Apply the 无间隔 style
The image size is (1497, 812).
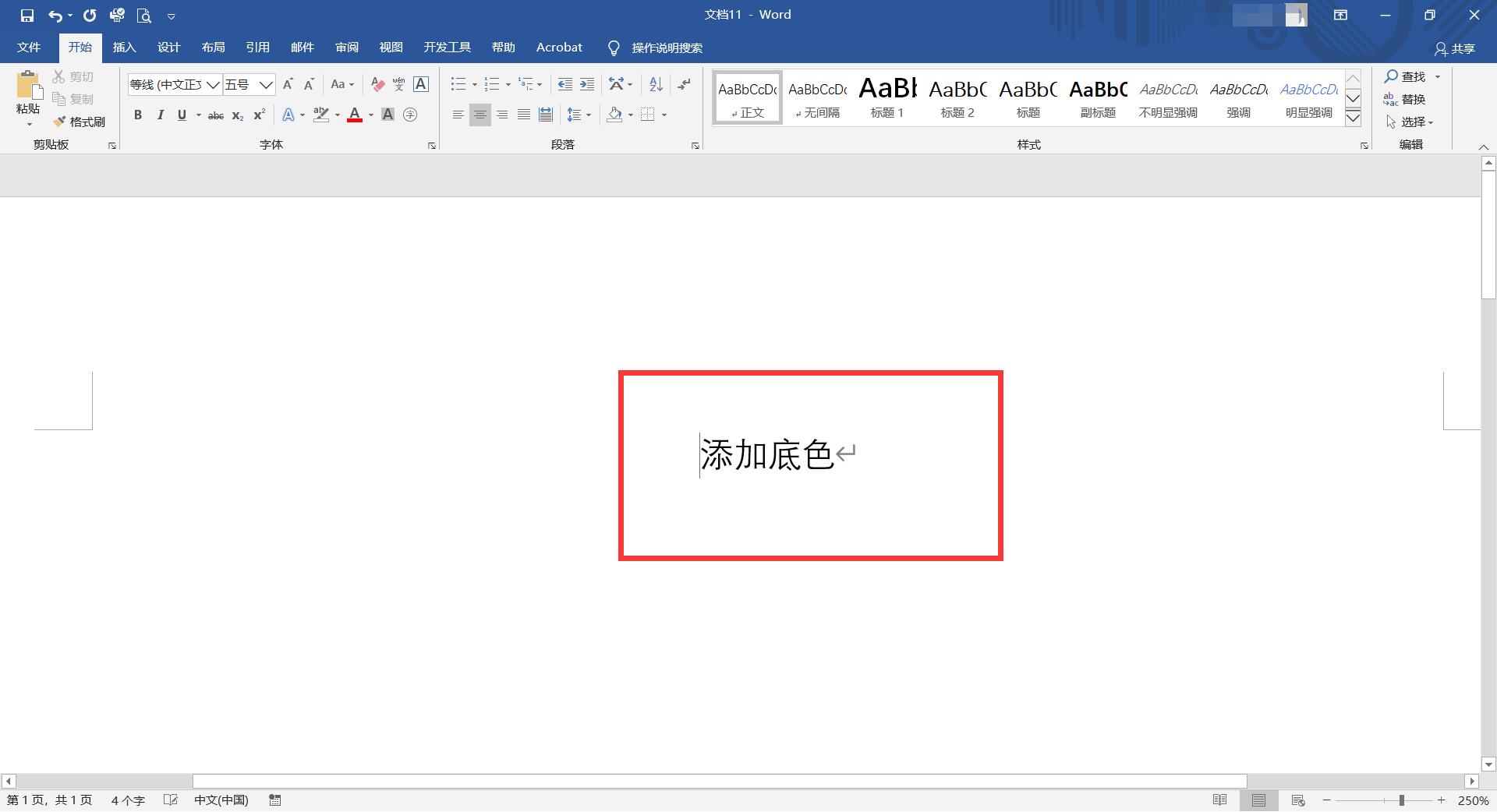click(x=817, y=98)
